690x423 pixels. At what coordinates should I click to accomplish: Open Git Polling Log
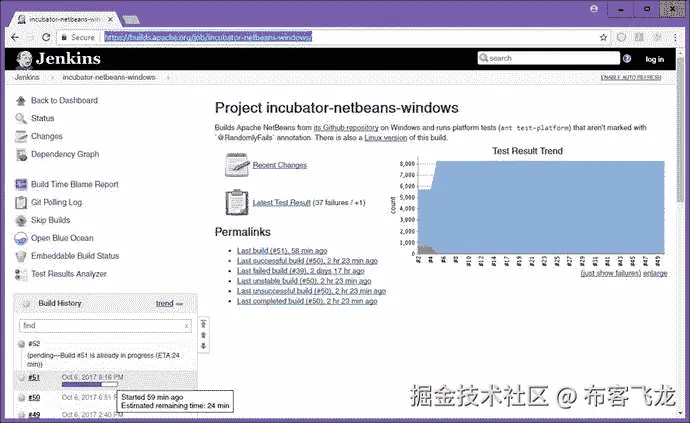(x=56, y=202)
